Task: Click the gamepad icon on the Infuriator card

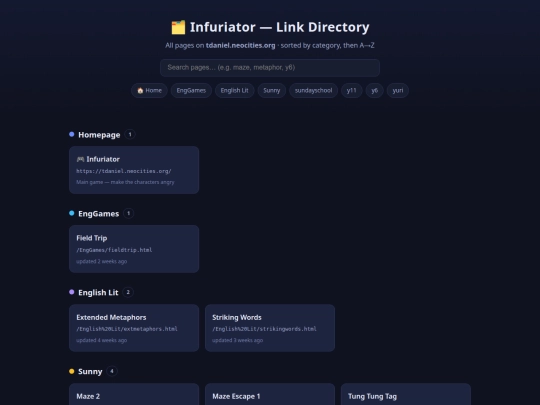Action: [80, 159]
